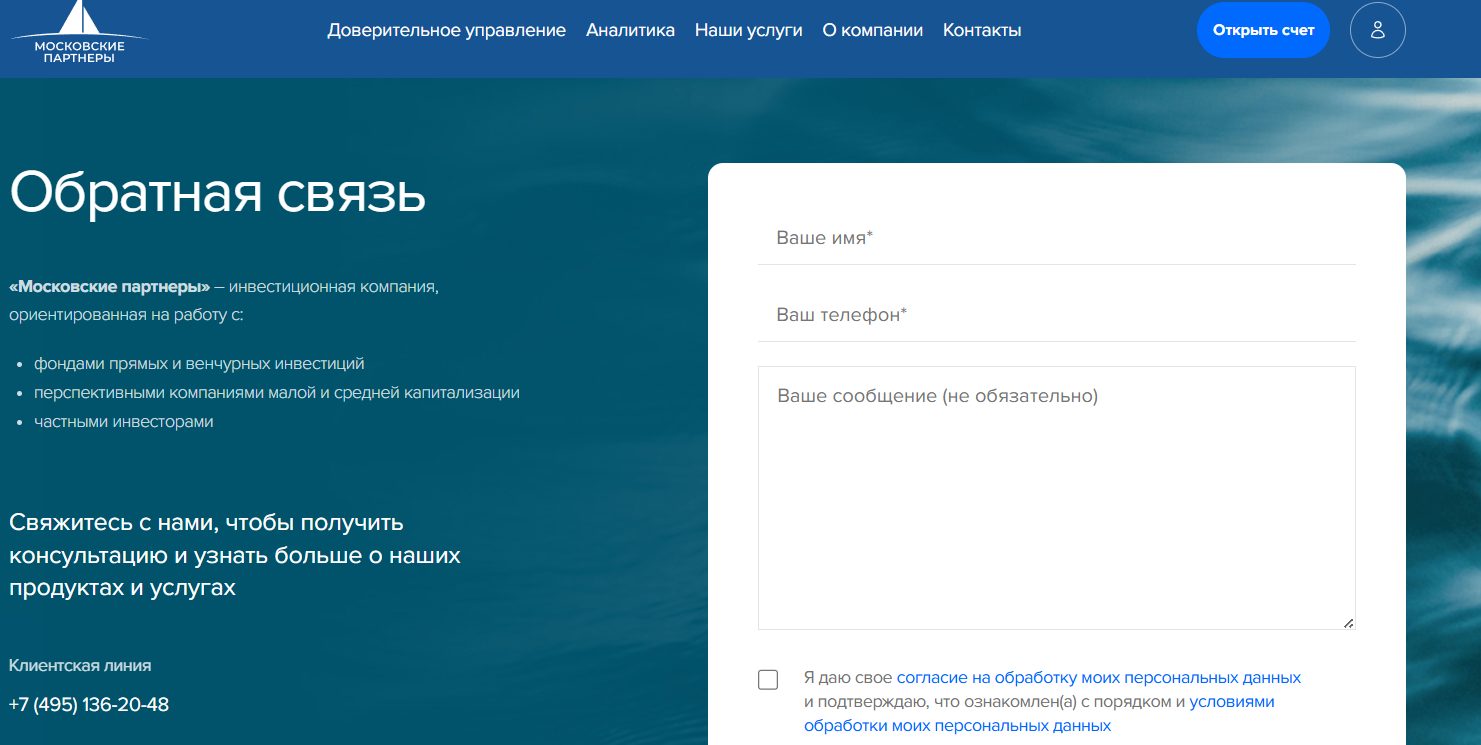This screenshot has width=1481, height=745.
Task: Tick the personal data consent checkbox
Action: (x=768, y=680)
